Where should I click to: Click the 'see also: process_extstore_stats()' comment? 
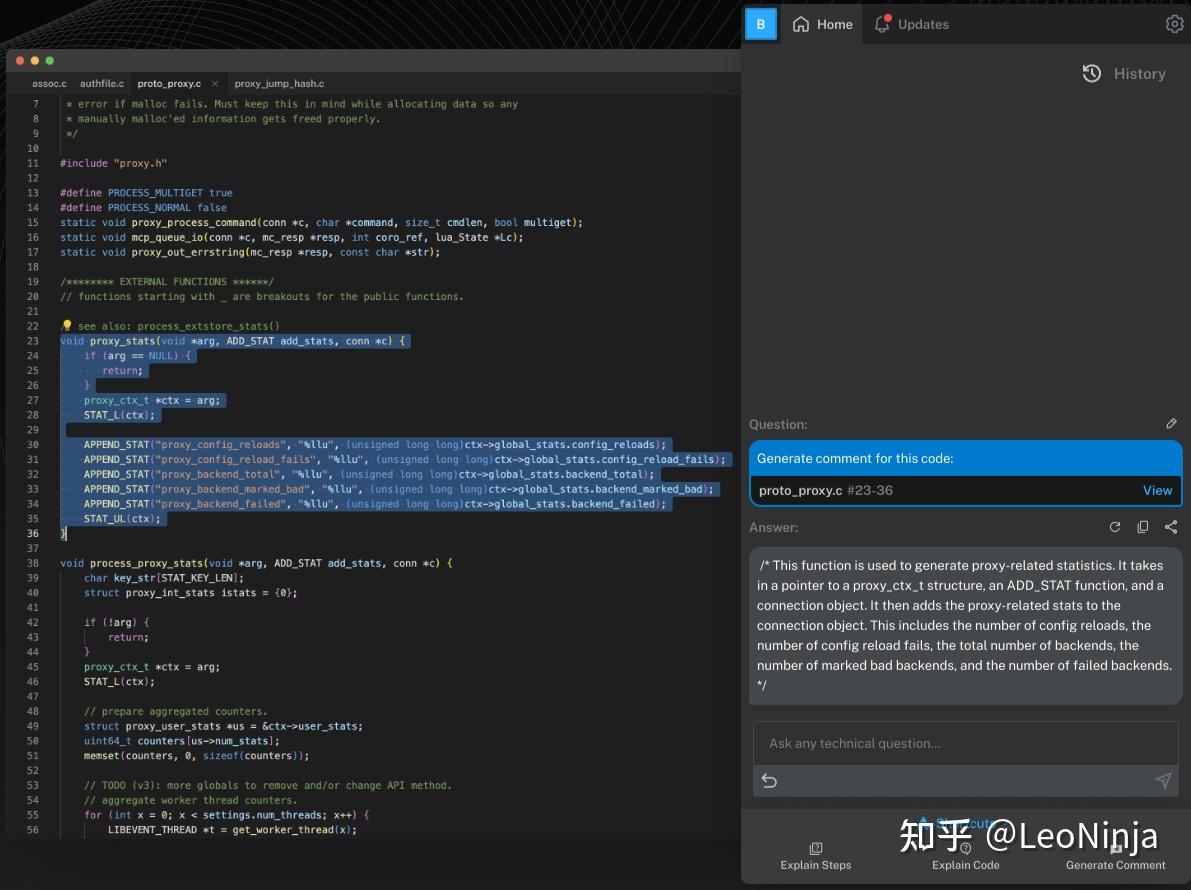178,326
